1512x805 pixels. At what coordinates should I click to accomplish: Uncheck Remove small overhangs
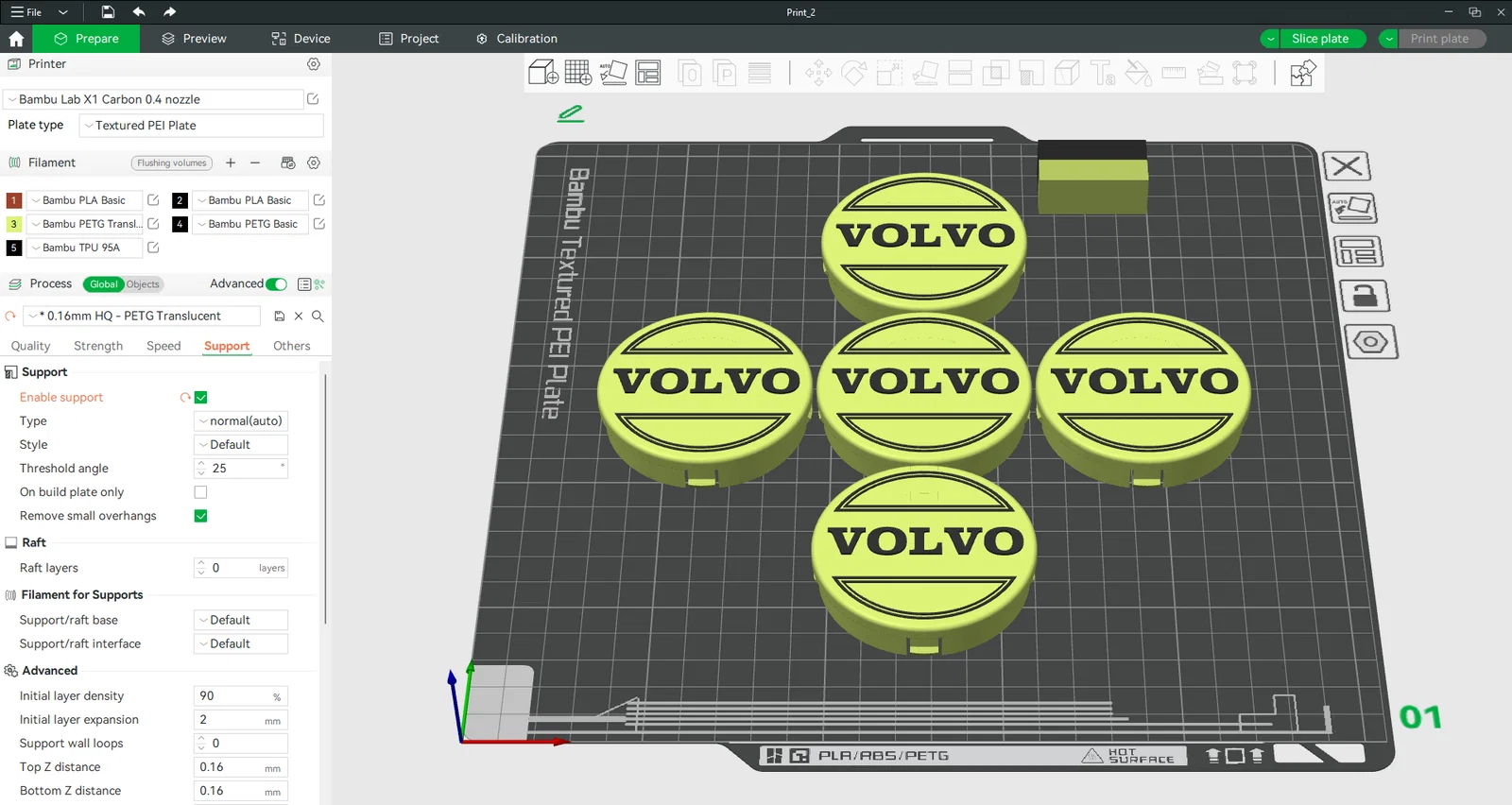click(200, 516)
